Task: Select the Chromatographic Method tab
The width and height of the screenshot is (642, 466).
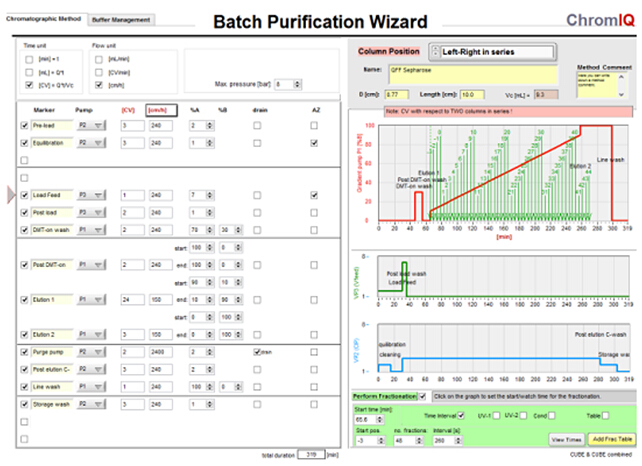Action: coord(44,19)
